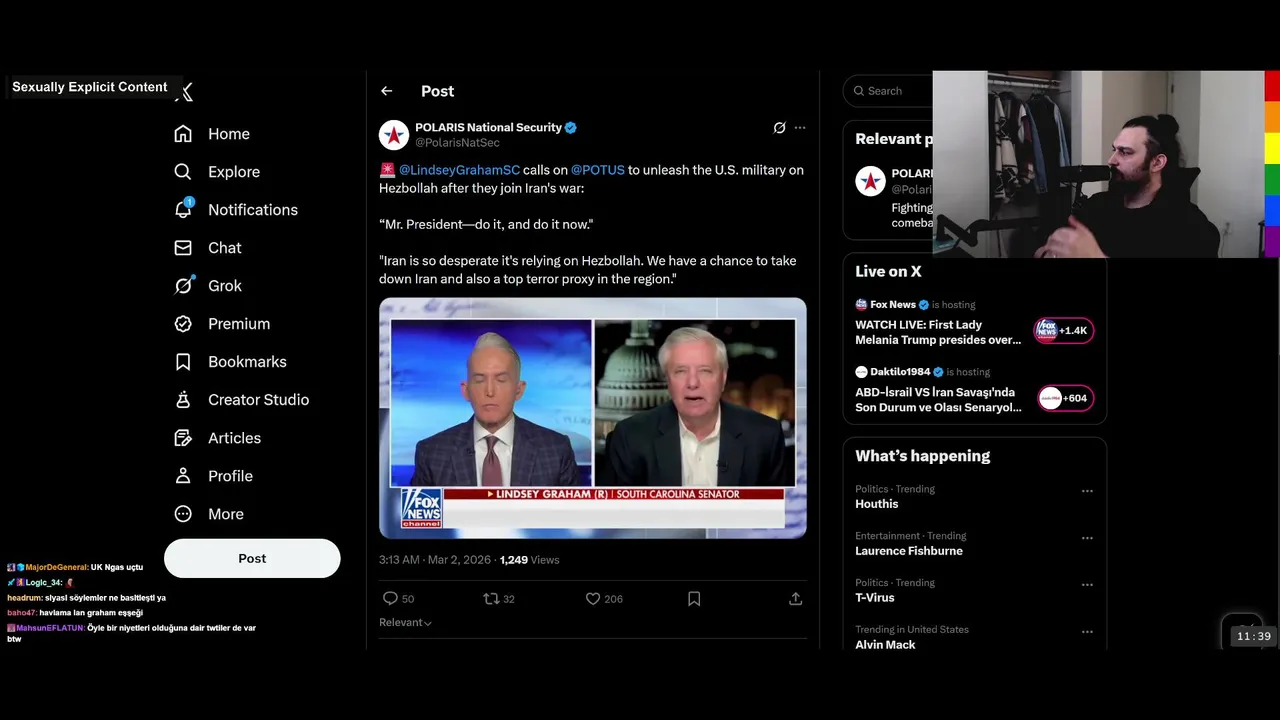
Task: Open the @LindseyGrahamSC mention link
Action: click(459, 170)
